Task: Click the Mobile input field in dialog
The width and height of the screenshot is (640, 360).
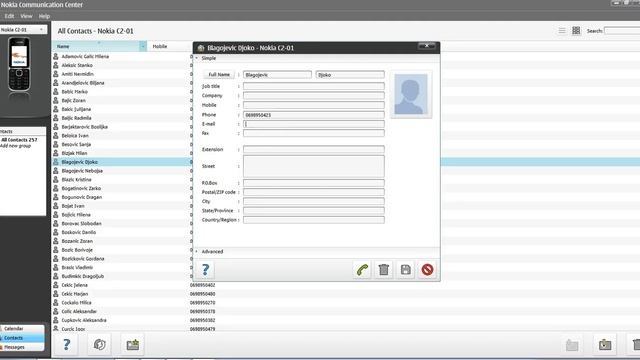Action: [x=313, y=105]
